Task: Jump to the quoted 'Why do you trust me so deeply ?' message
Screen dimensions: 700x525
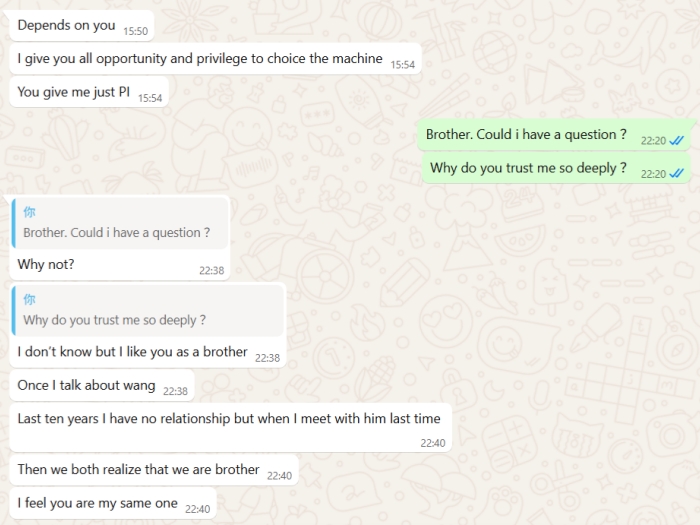Action: [148, 311]
